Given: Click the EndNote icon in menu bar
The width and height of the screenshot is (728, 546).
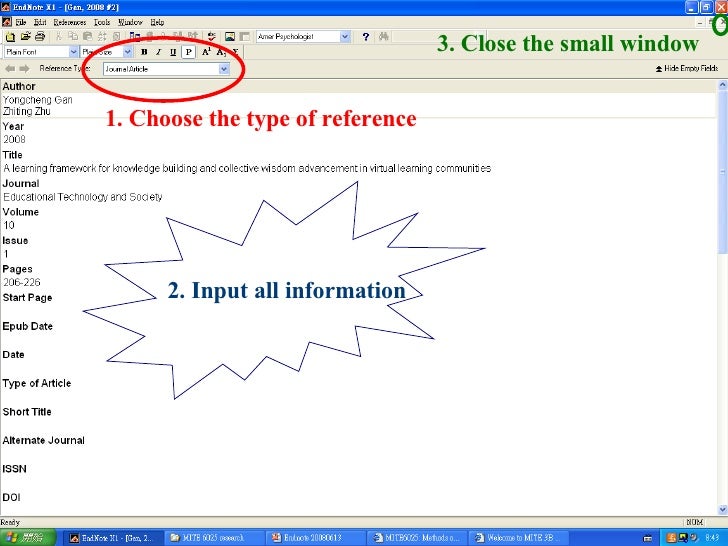Looking at the screenshot, I should (x=6, y=22).
